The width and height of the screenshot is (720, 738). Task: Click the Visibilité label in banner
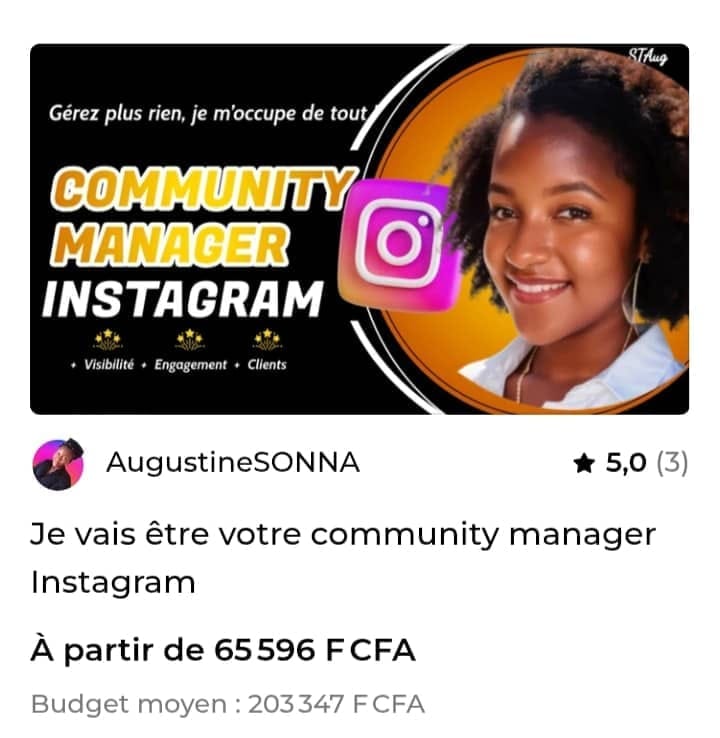[x=109, y=365]
